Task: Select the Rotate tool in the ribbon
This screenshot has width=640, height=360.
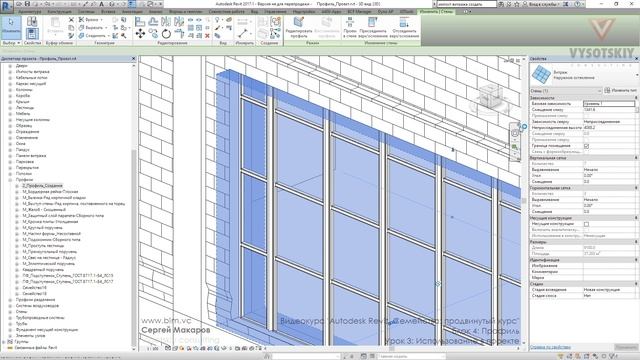Action: click(x=166, y=33)
